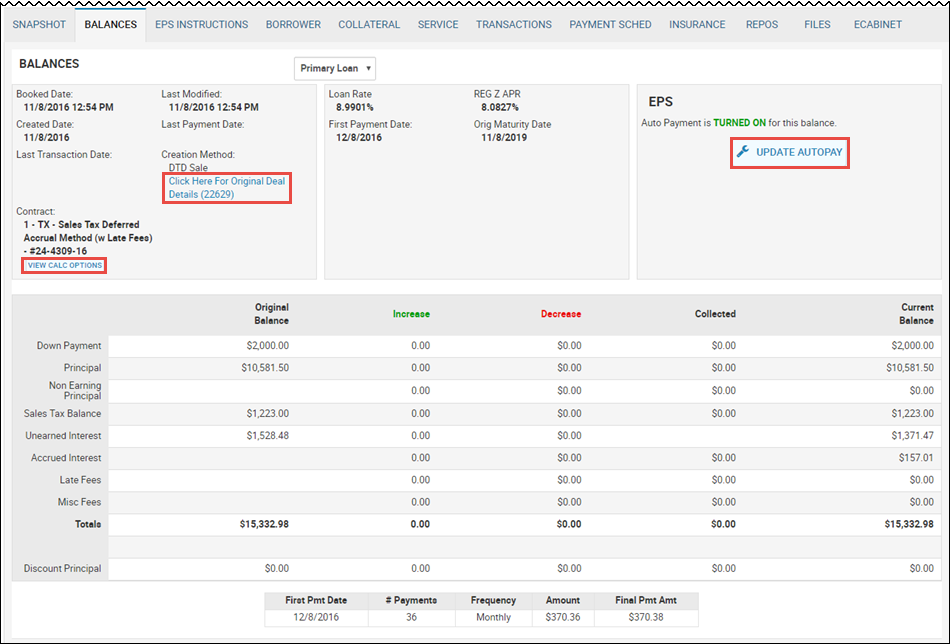The width and height of the screenshot is (950, 644).
Task: Click the Loan Rate value 8.9901%
Action: point(355,107)
